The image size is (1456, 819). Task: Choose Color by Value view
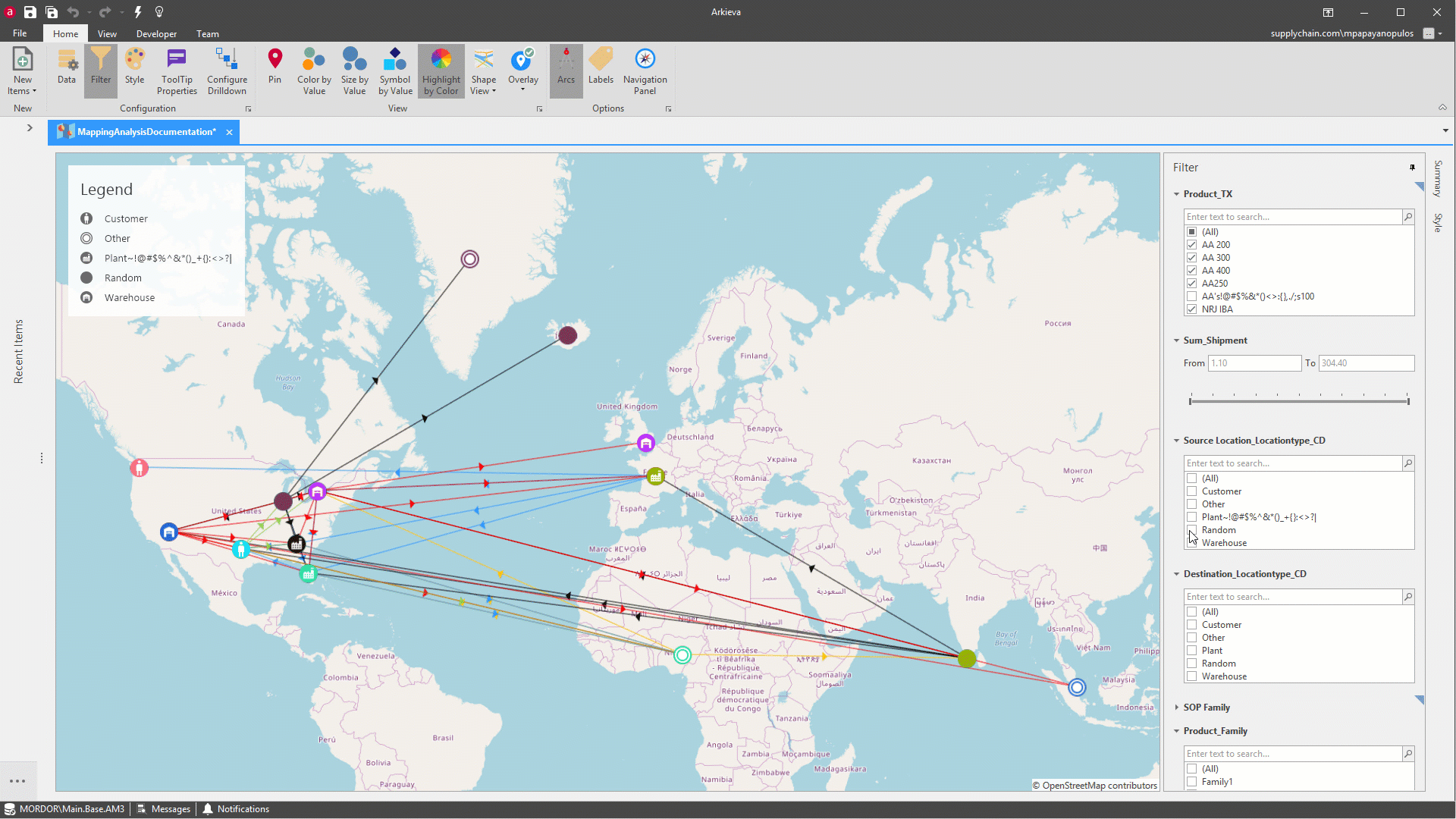(314, 71)
